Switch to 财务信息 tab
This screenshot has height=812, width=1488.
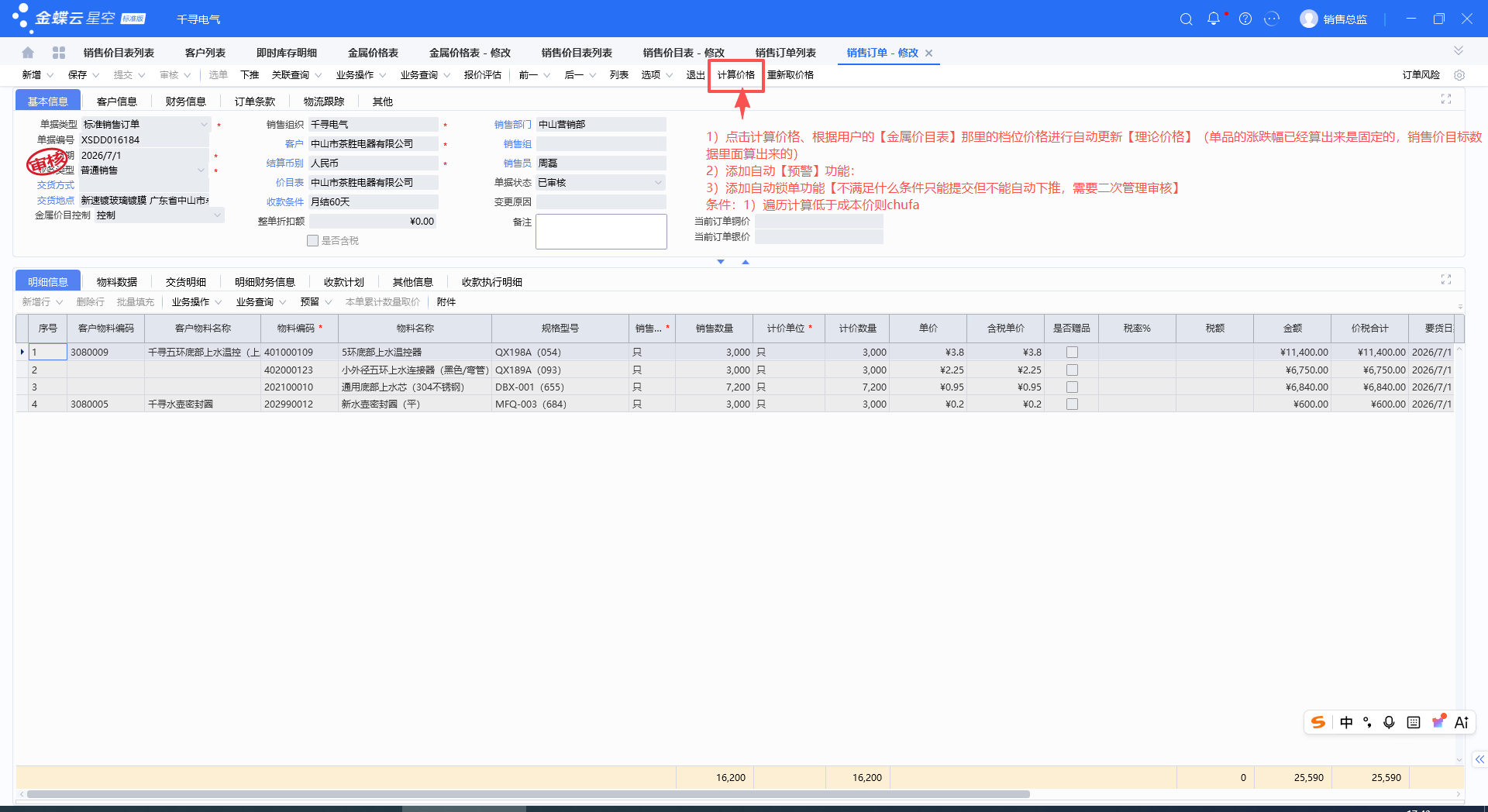pos(186,101)
